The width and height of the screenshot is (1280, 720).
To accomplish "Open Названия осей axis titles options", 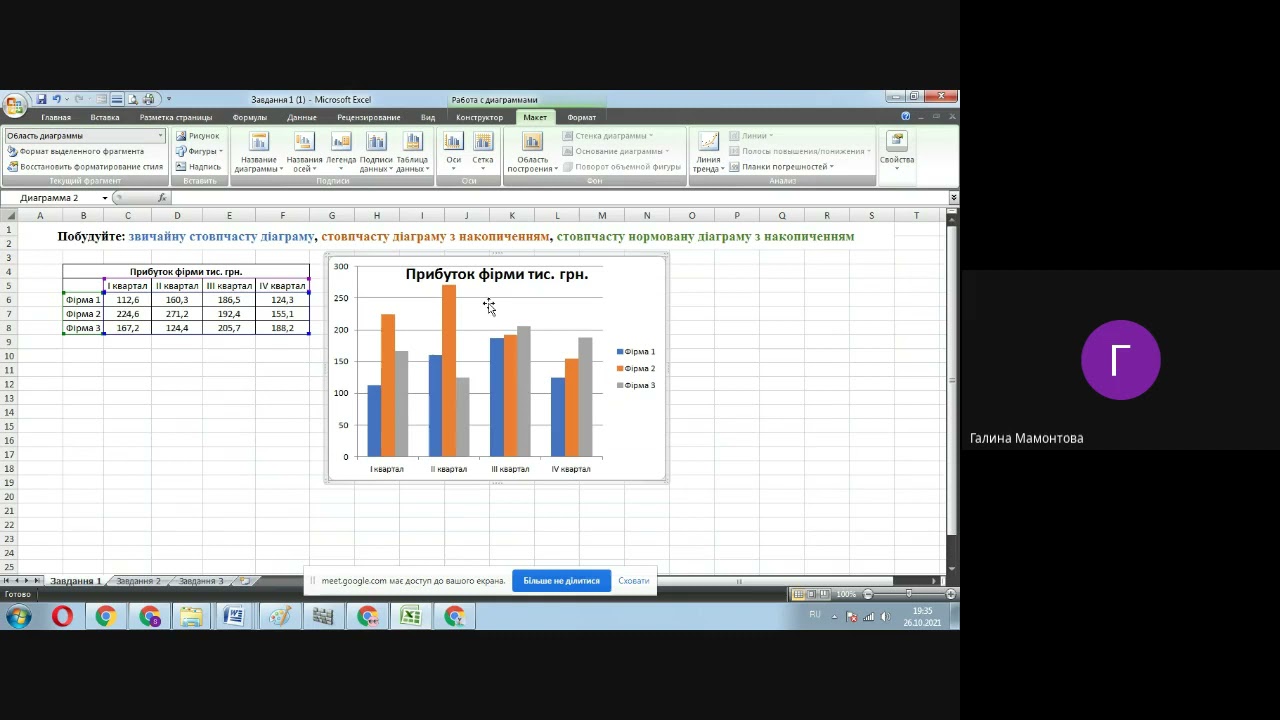I will pyautogui.click(x=304, y=152).
